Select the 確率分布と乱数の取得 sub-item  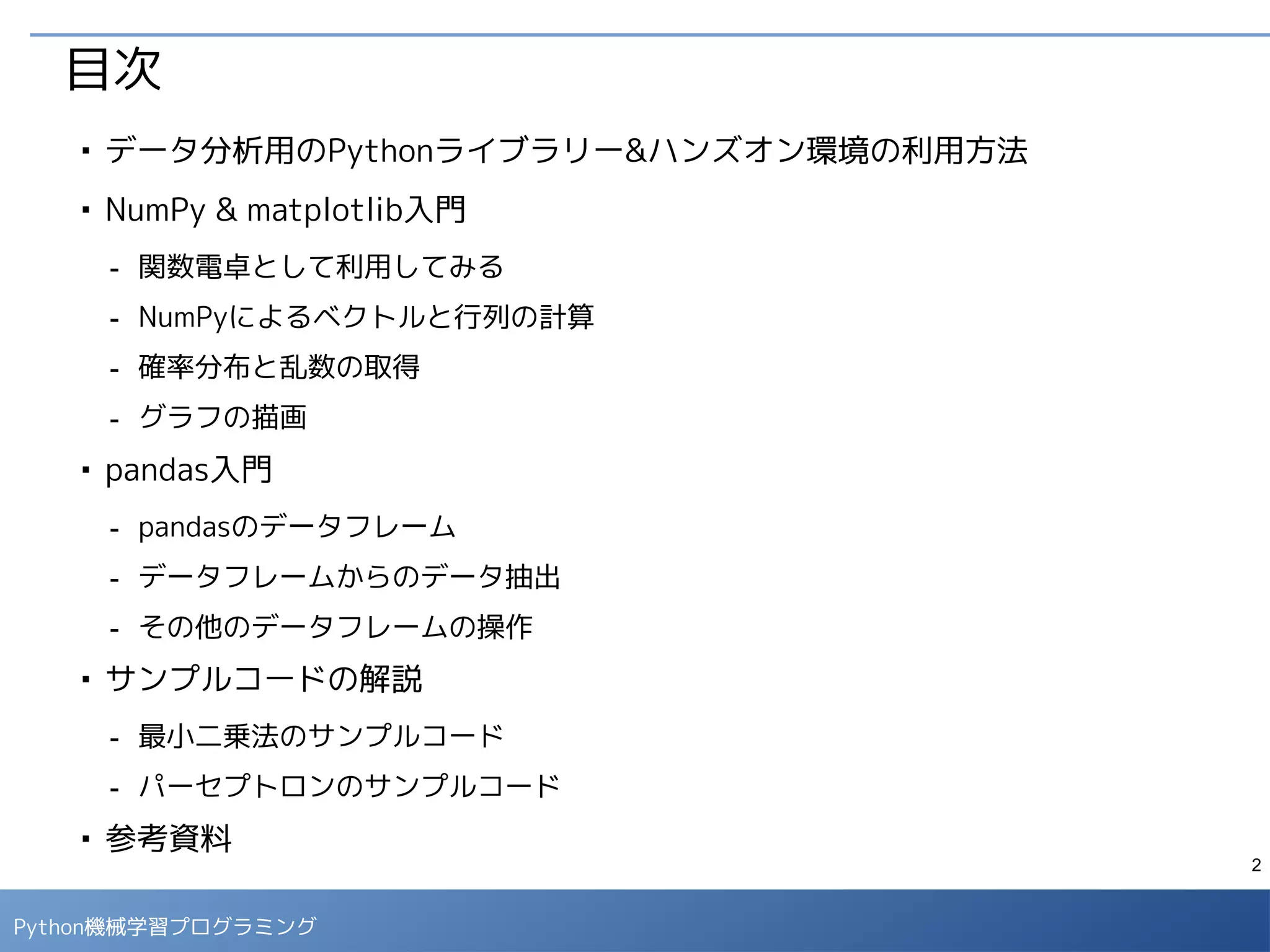click(279, 367)
